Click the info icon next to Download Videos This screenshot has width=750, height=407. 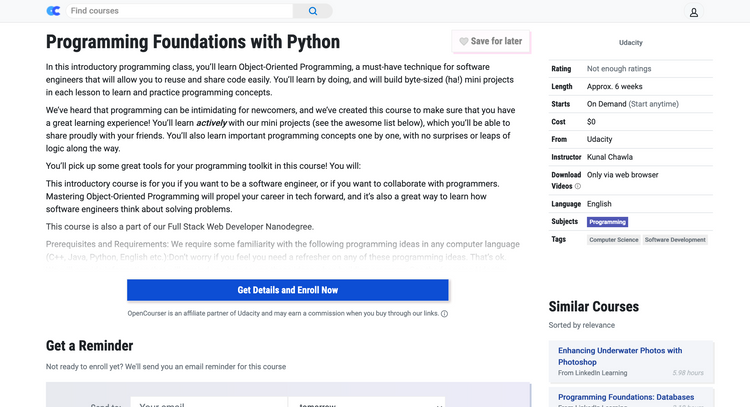click(x=577, y=186)
